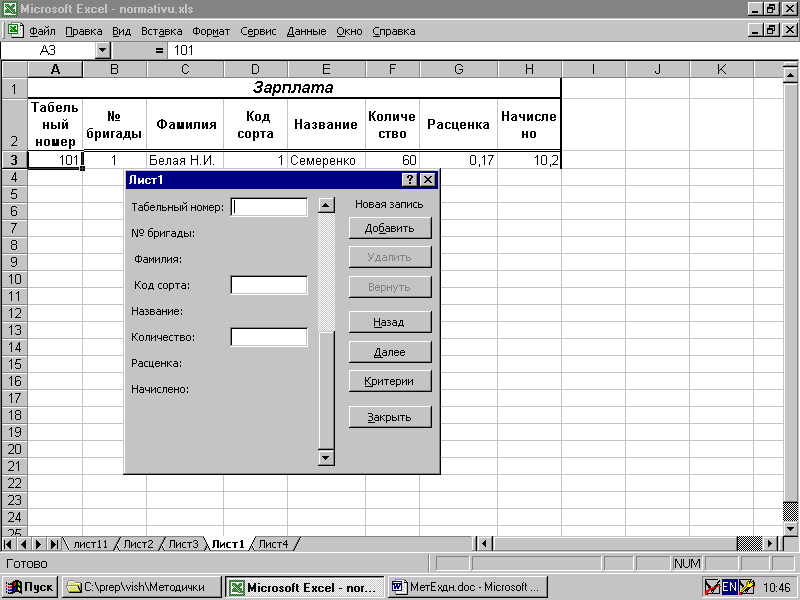Viewport: 800px width, 600px height.
Task: Focus the Табельный номер input field
Action: (269, 207)
